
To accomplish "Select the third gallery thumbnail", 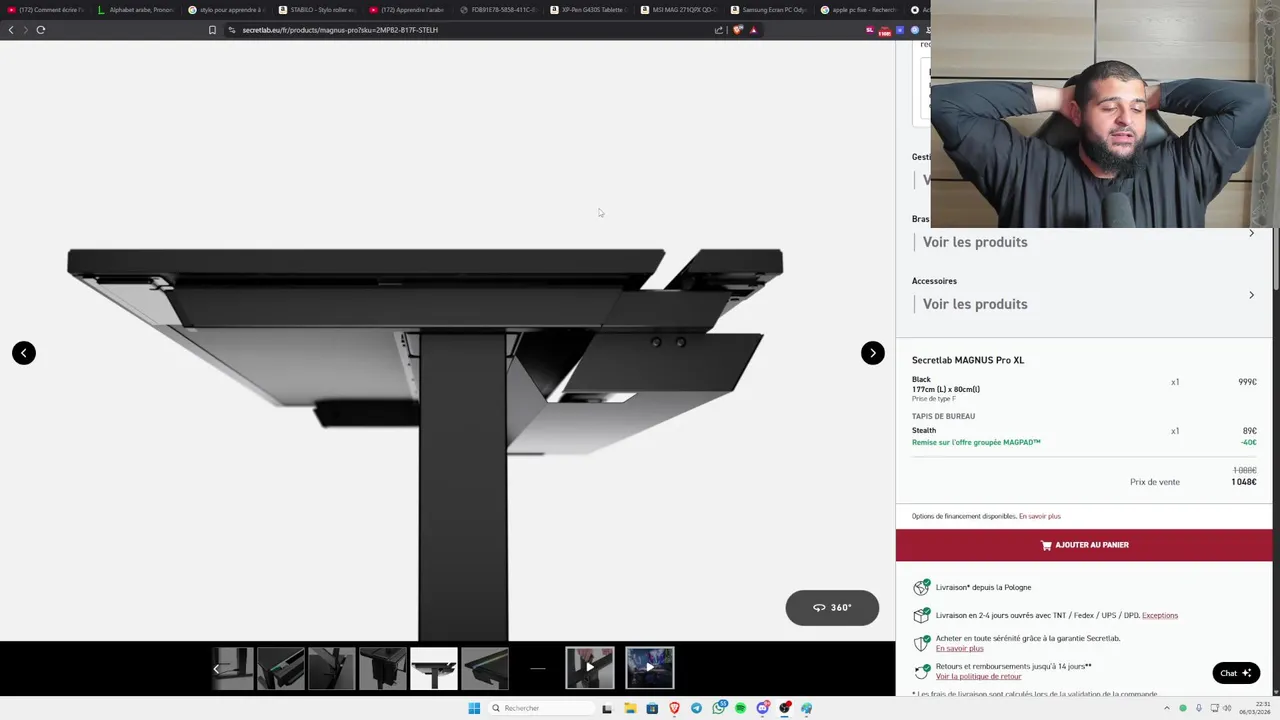I will [x=331, y=668].
